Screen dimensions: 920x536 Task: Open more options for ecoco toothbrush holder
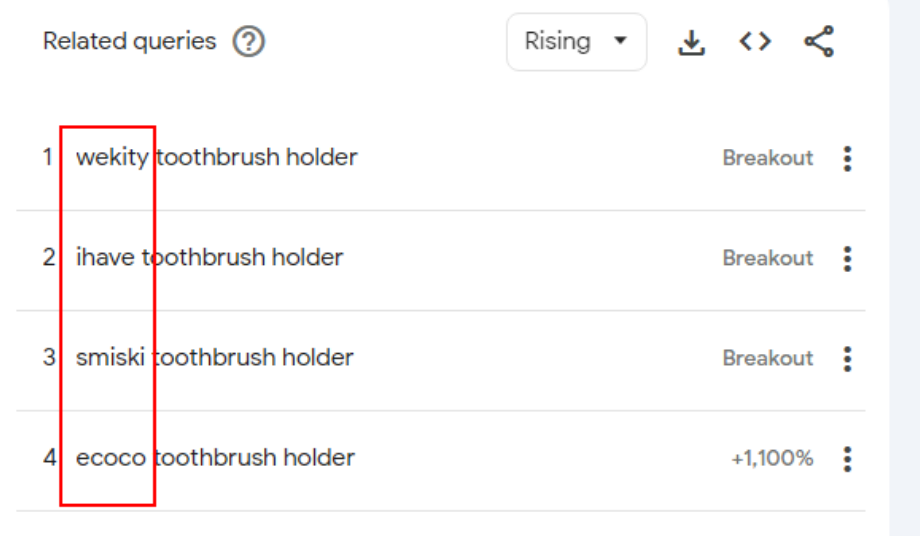pyautogui.click(x=847, y=459)
